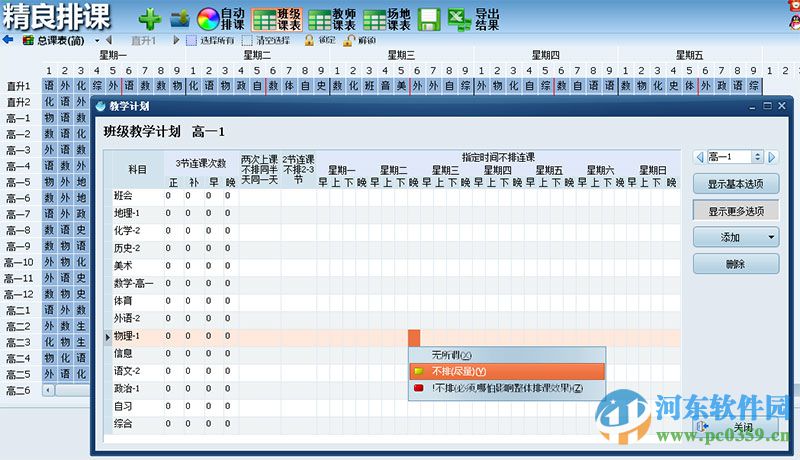Click the 高一1 class spinner field
Screen dimensions: 800x460
(x=735, y=157)
